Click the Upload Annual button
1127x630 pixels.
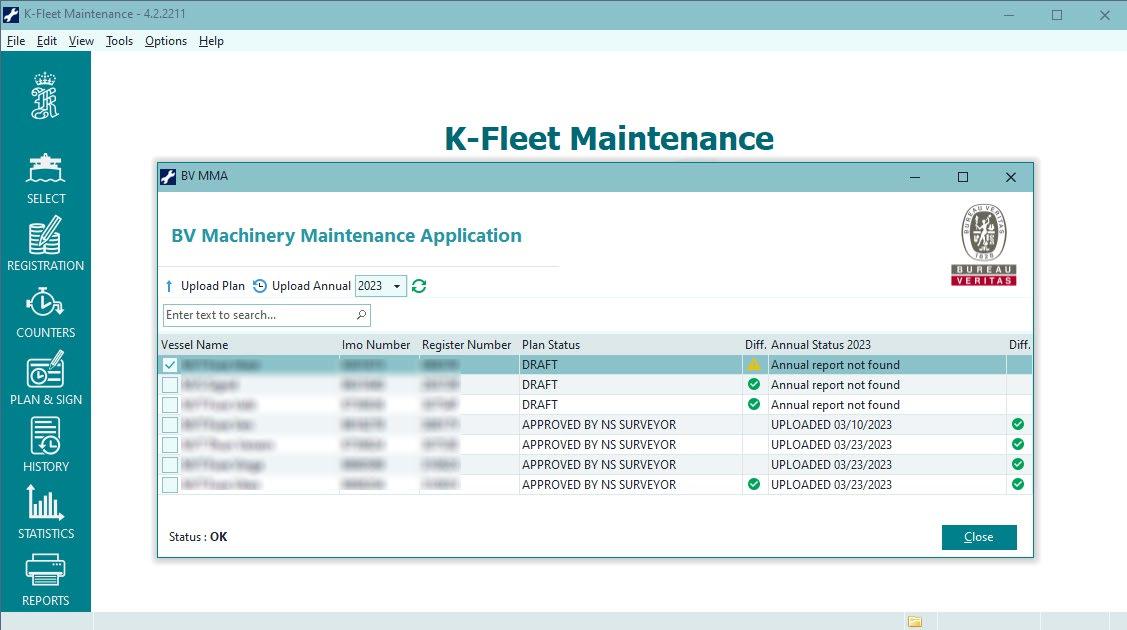click(302, 286)
